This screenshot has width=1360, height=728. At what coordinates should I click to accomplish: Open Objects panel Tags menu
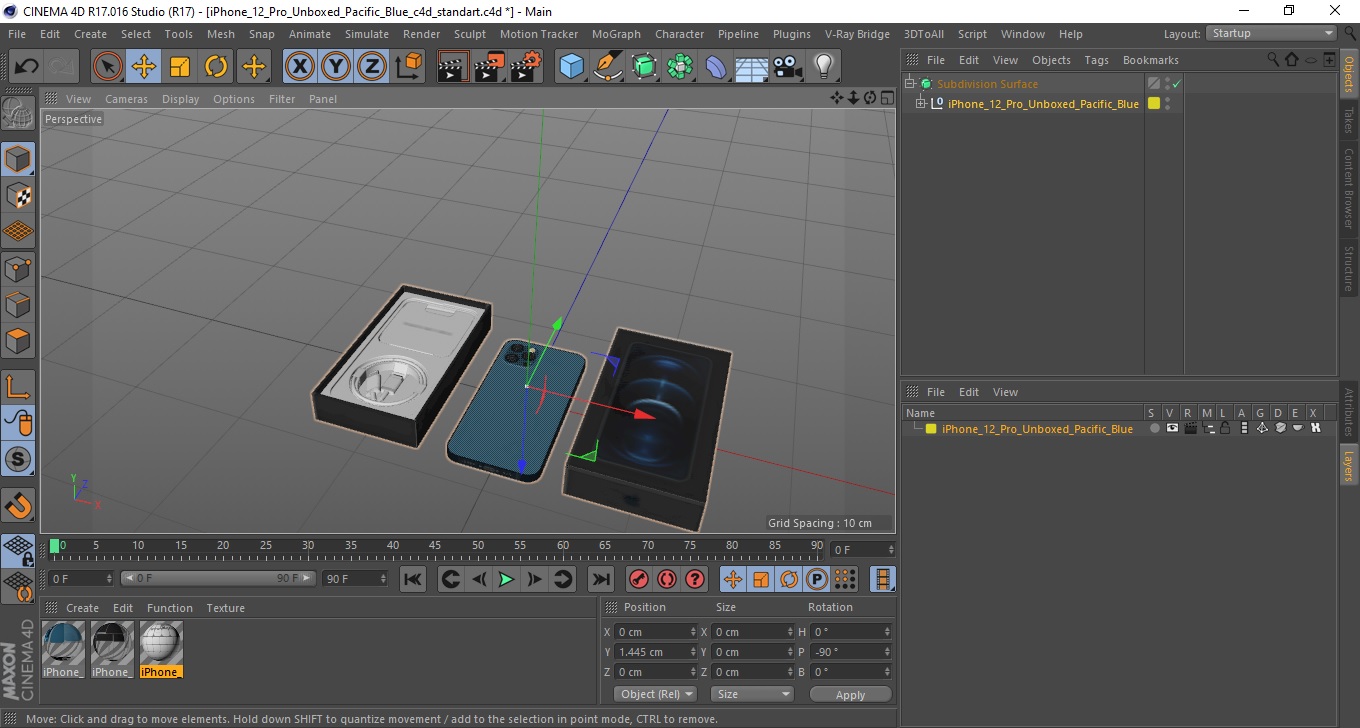coord(1096,60)
